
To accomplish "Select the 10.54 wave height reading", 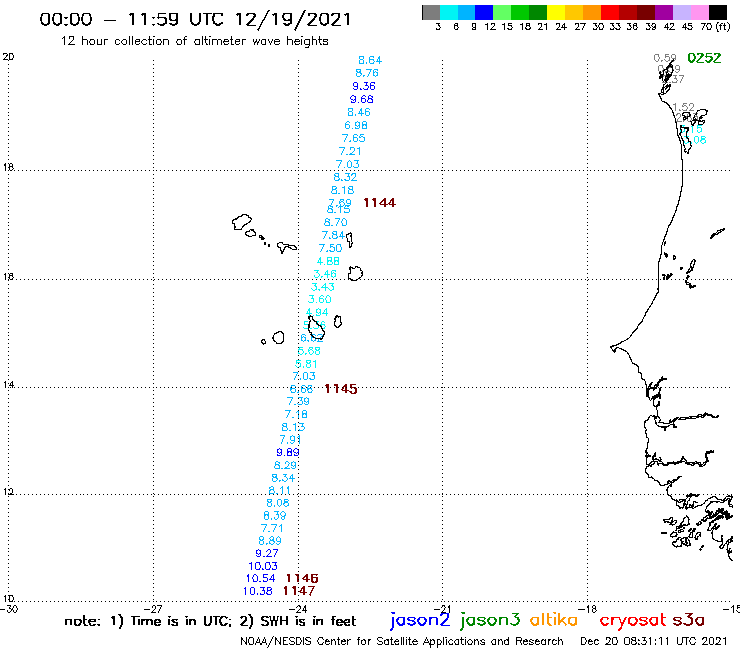I will point(261,579).
